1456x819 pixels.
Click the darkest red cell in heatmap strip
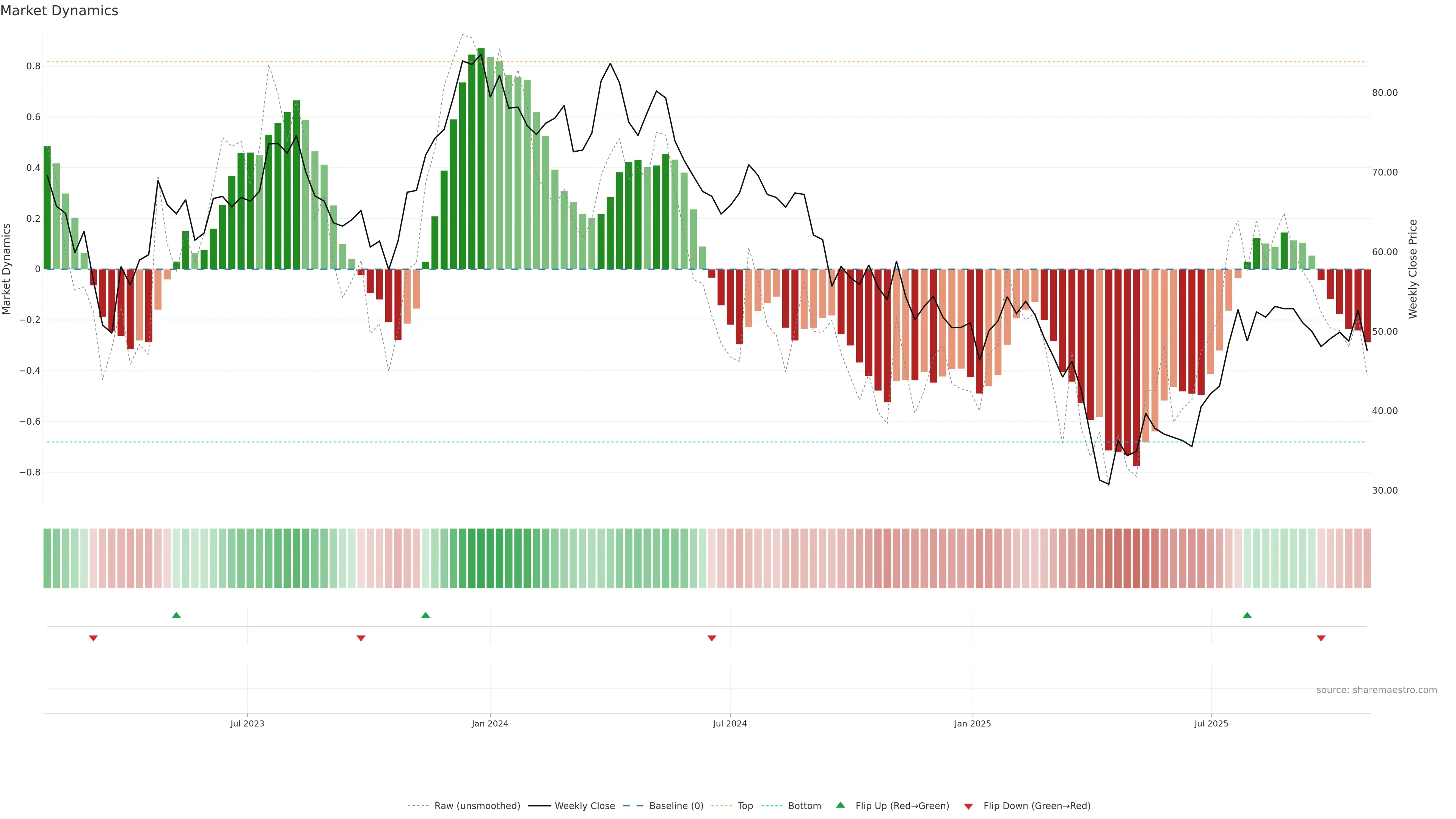1136,559
